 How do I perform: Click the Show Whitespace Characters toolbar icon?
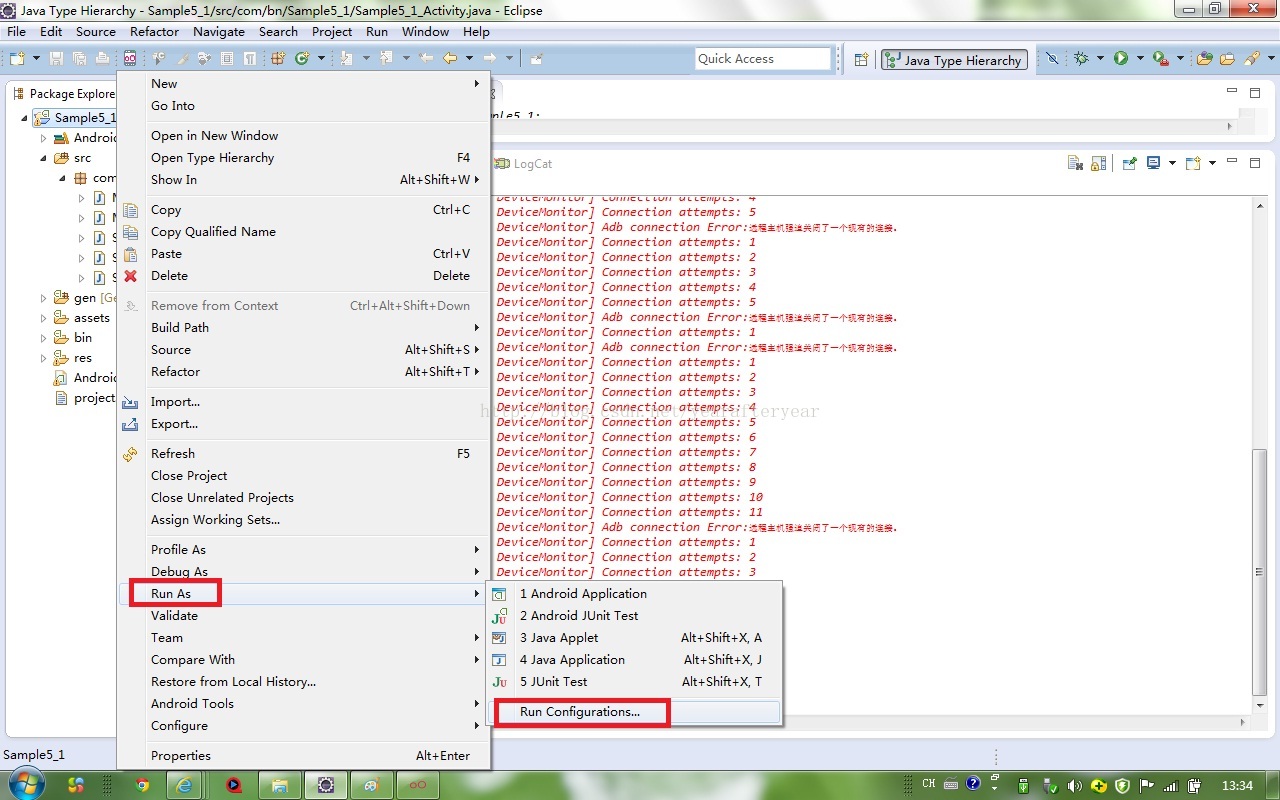click(250, 59)
